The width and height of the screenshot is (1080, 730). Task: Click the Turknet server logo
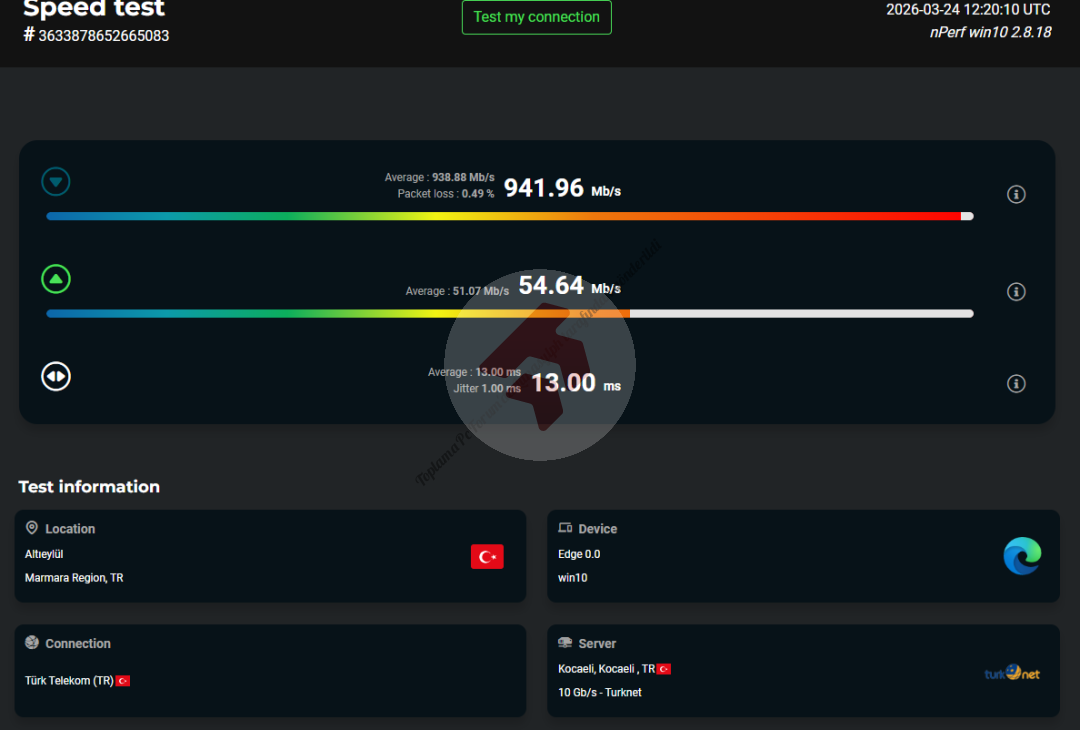click(x=1011, y=673)
